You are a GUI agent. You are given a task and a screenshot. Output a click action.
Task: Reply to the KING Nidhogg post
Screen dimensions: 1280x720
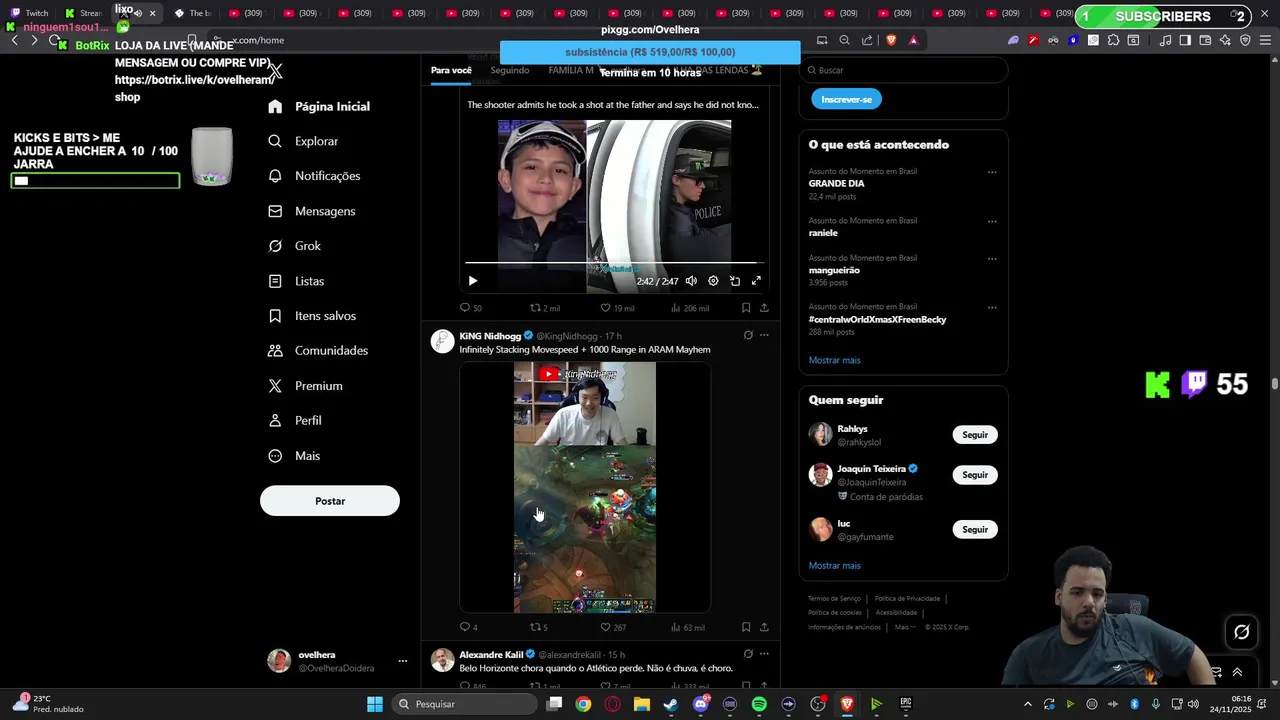pos(468,627)
